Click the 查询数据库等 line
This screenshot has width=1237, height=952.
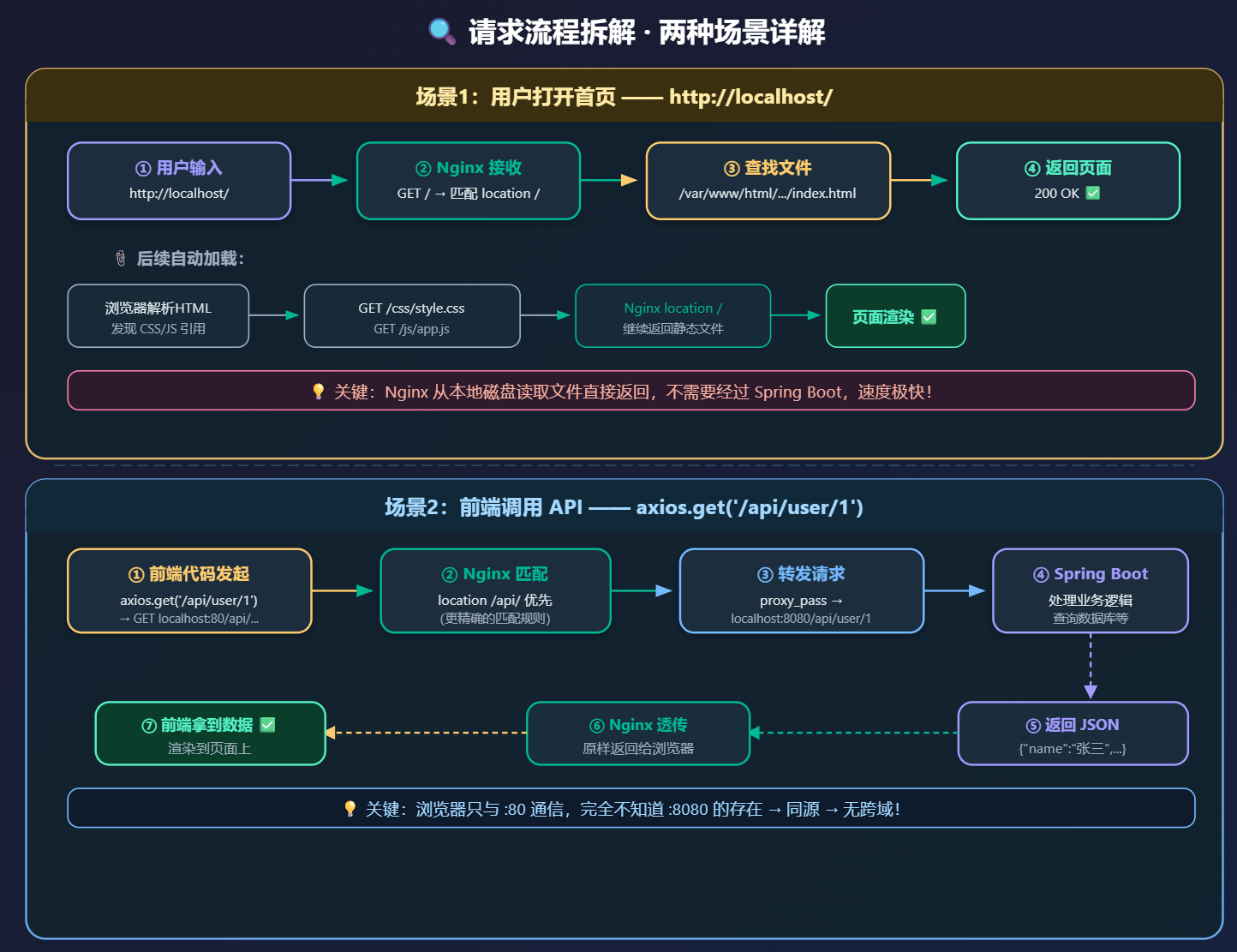[x=1091, y=618]
